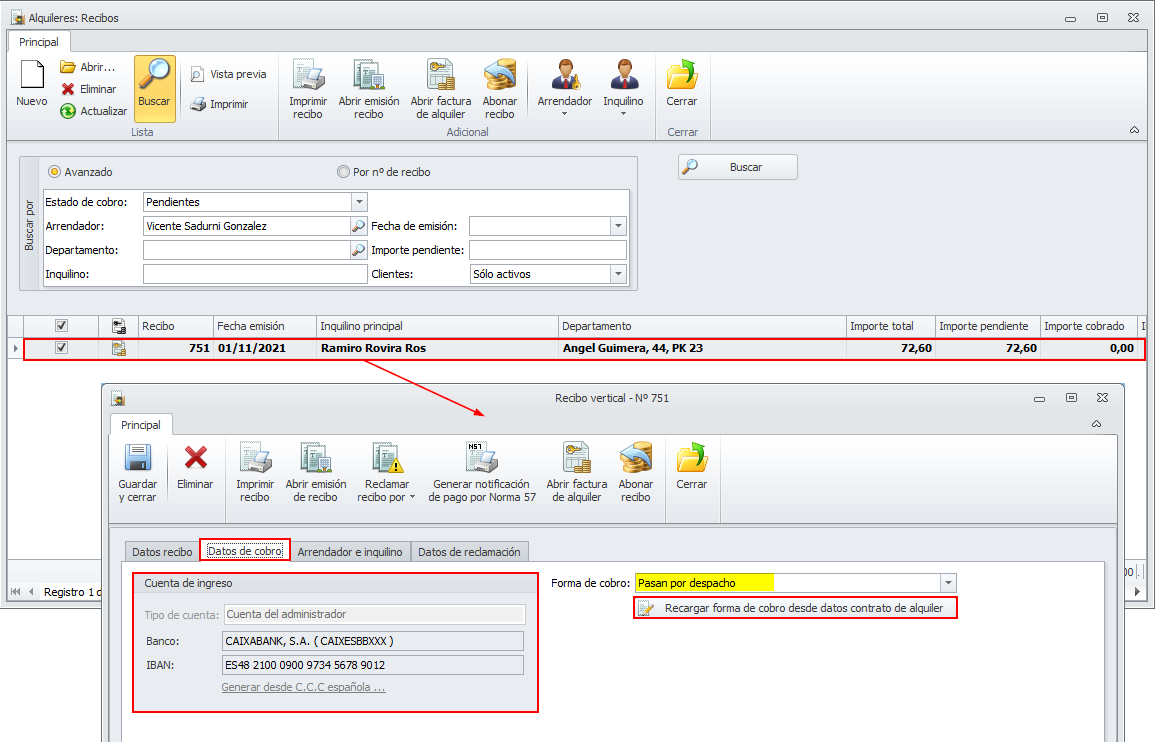Refresh list with Actualizar icon
This screenshot has width=1156, height=742.
pyautogui.click(x=68, y=111)
